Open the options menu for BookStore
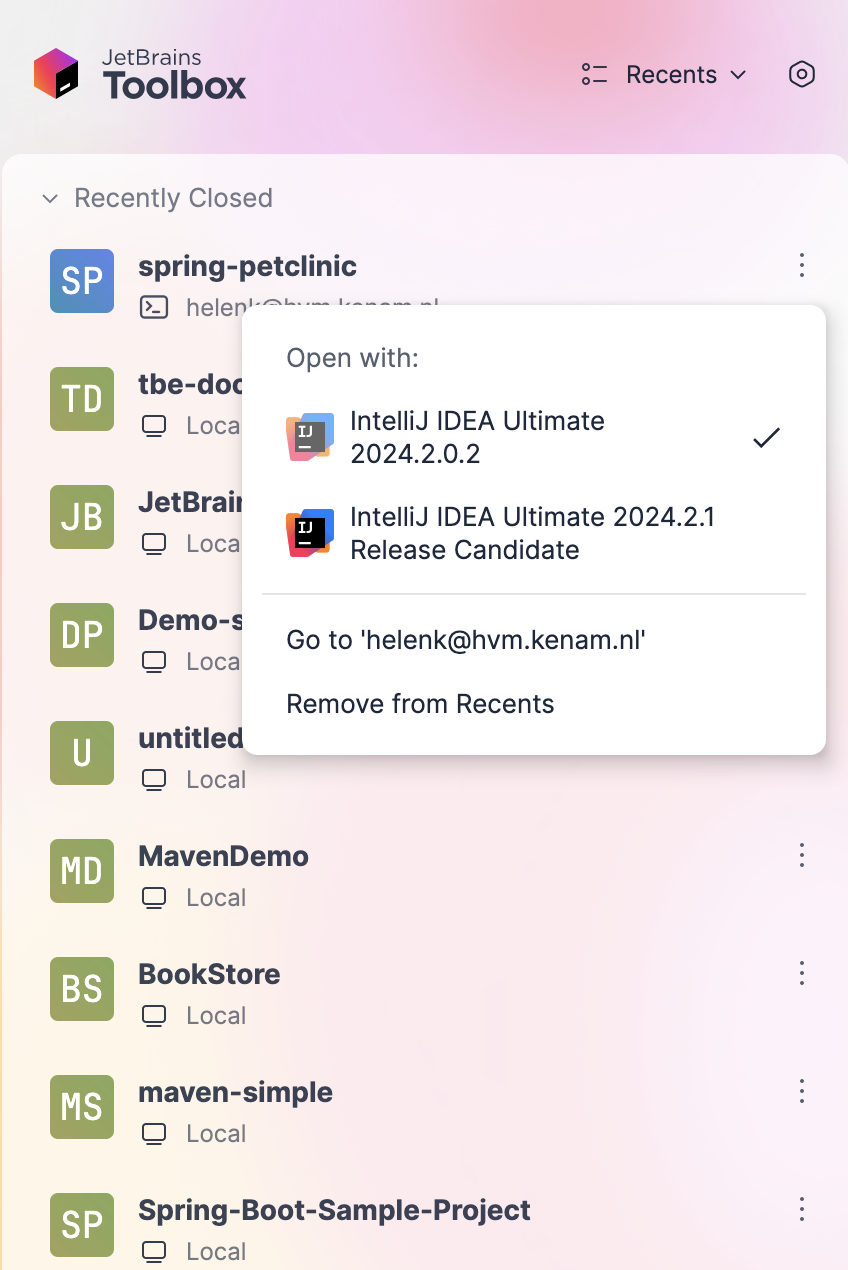848x1270 pixels. coord(801,973)
